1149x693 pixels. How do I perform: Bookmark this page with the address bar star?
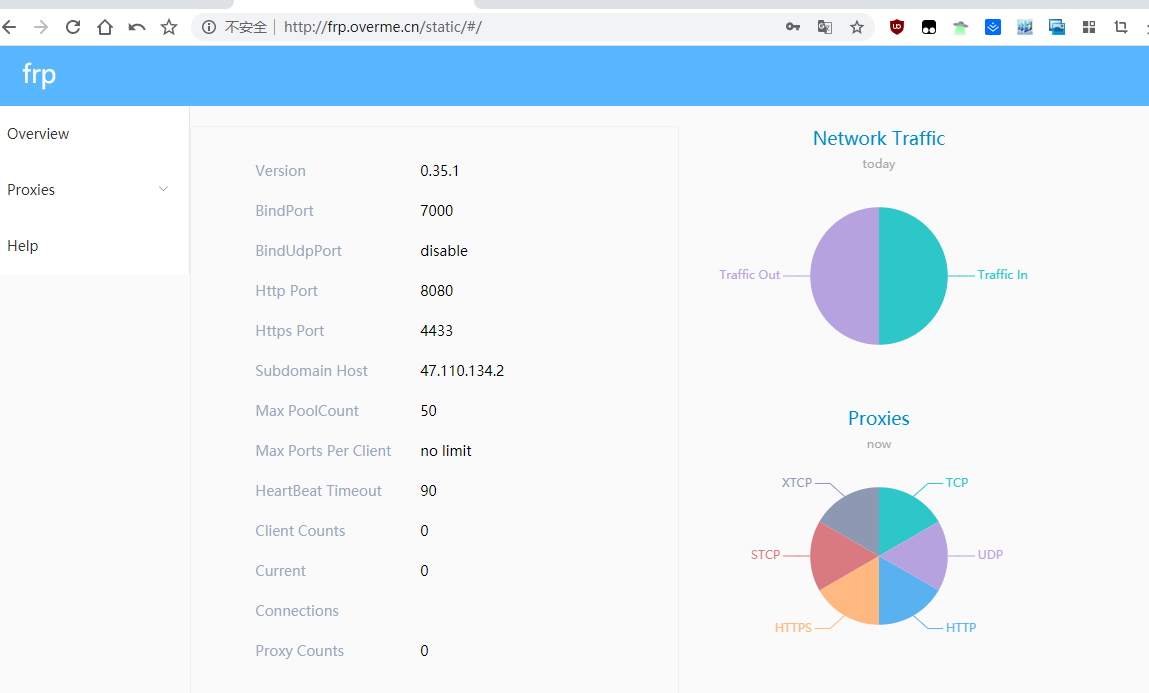(x=857, y=27)
